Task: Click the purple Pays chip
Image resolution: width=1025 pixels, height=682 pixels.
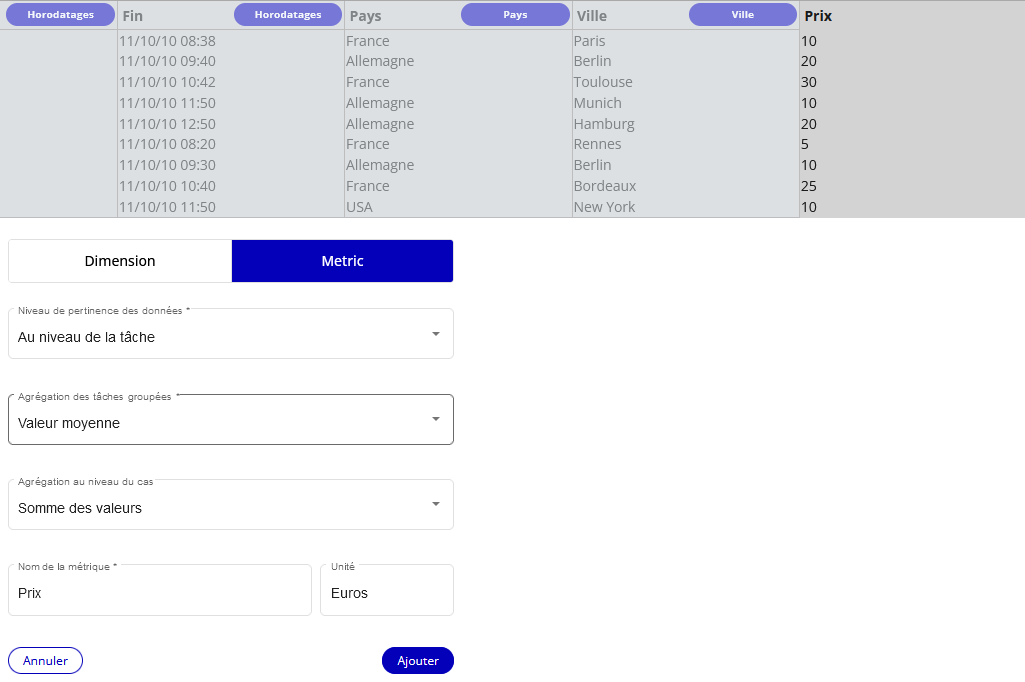Action: 515,15
